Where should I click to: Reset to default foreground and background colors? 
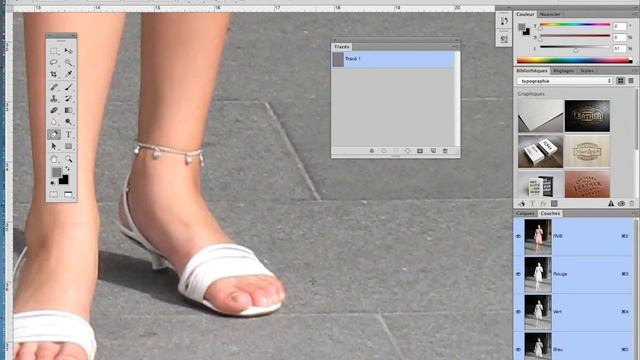tap(53, 183)
